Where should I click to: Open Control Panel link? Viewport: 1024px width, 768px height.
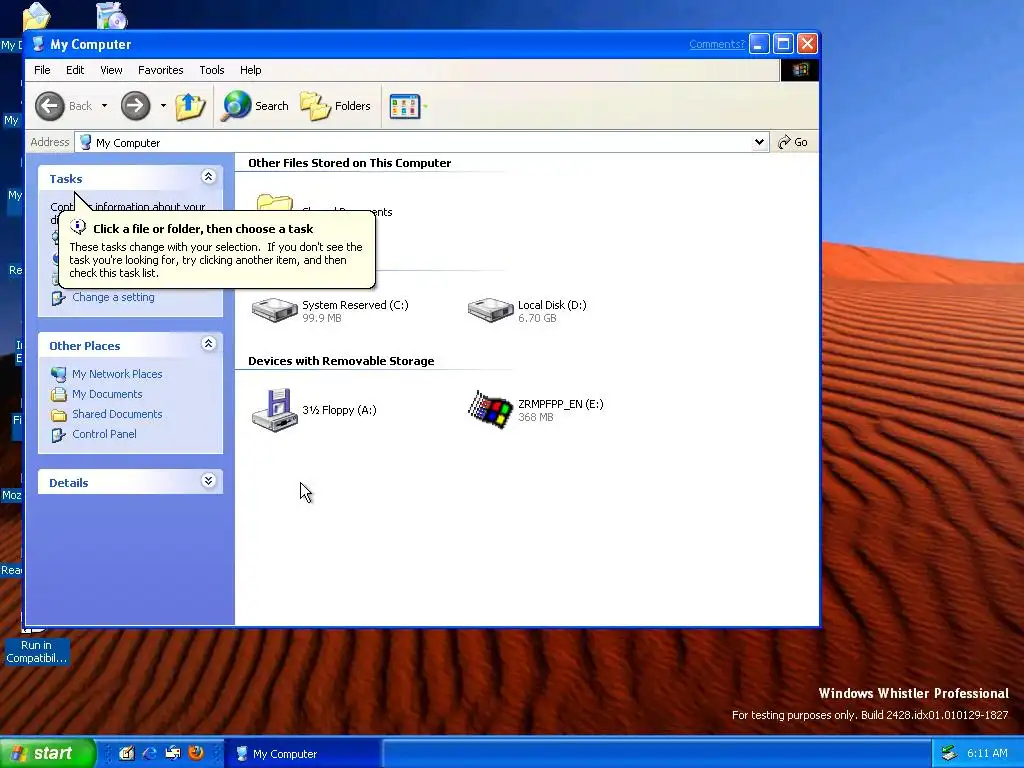(104, 434)
